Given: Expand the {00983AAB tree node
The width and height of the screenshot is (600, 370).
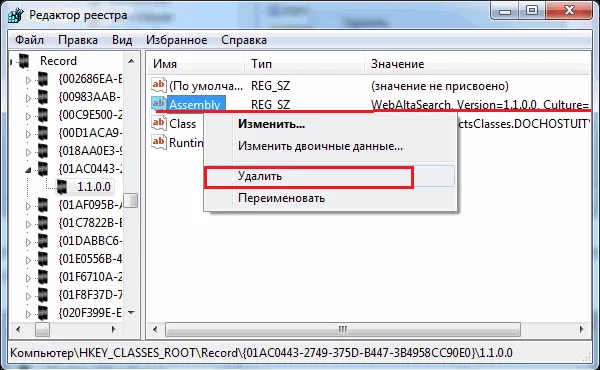Looking at the screenshot, I should click(x=28, y=98).
